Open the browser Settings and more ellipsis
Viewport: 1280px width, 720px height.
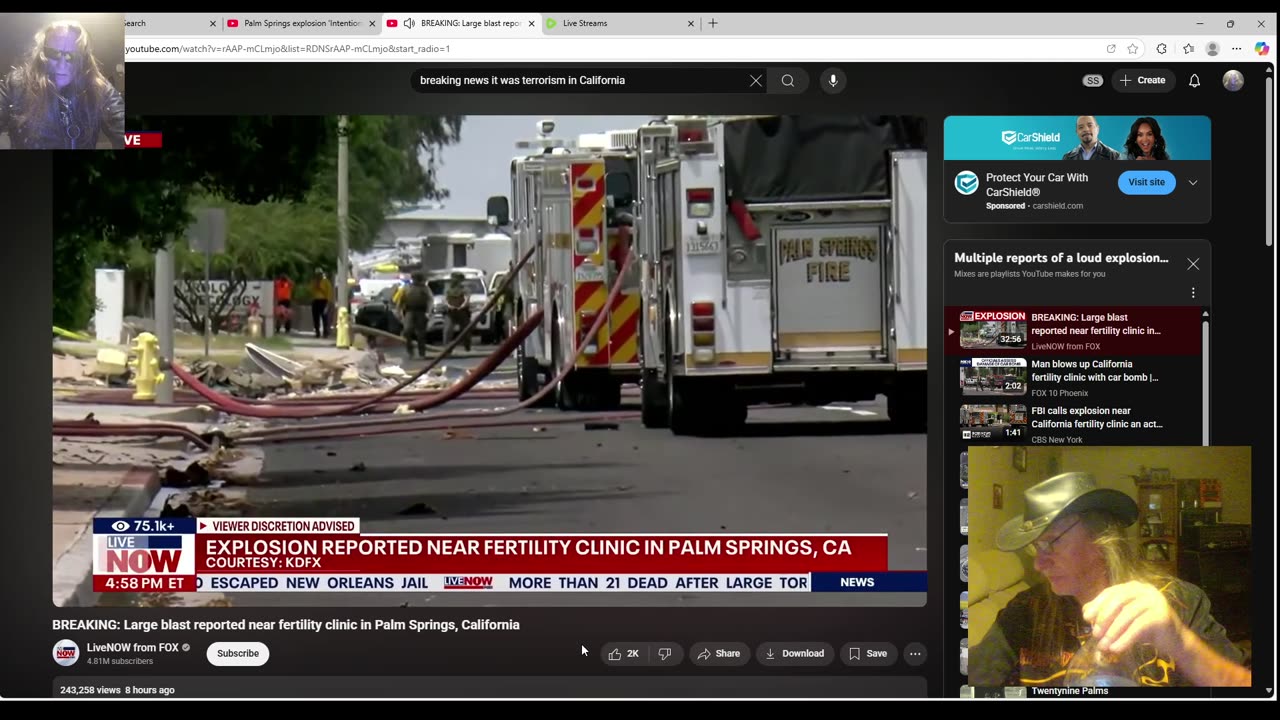pyautogui.click(x=1237, y=48)
